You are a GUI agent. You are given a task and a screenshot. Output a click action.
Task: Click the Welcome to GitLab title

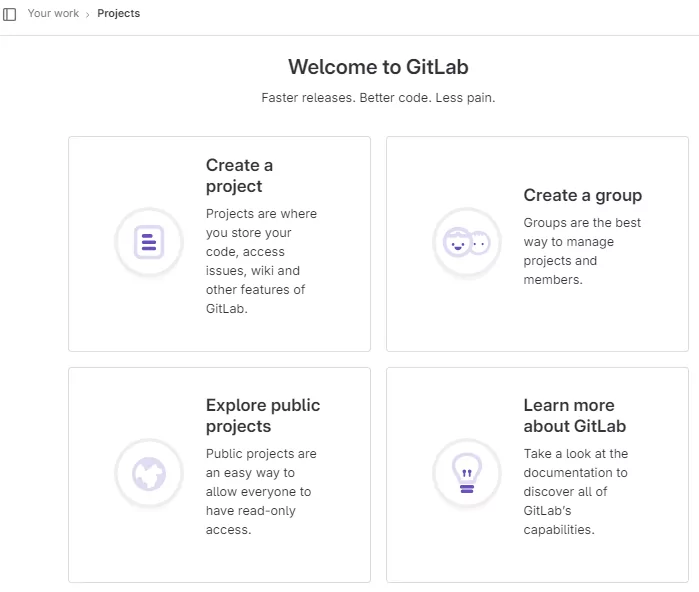pos(378,67)
